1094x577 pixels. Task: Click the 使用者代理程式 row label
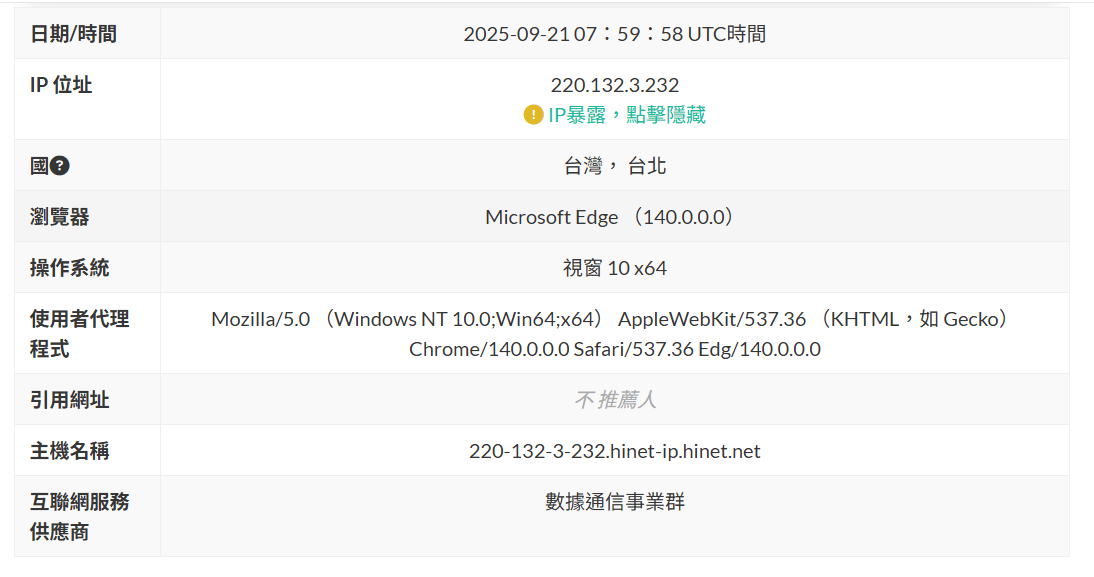79,334
